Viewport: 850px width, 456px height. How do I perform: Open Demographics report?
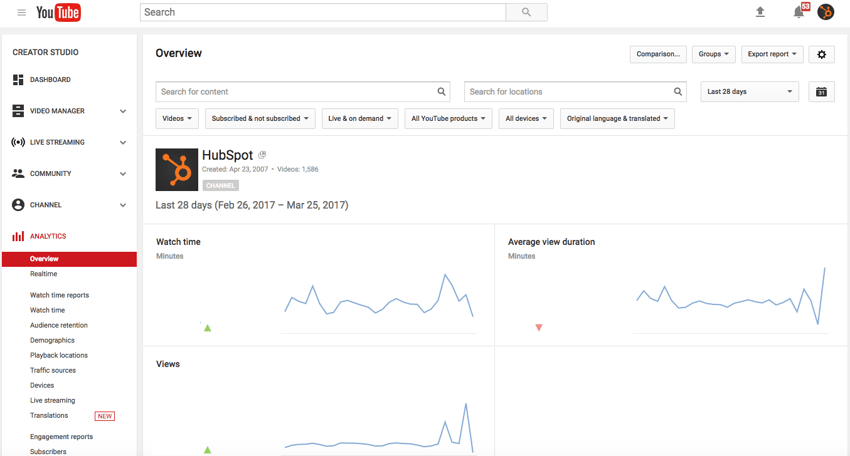[x=52, y=341]
